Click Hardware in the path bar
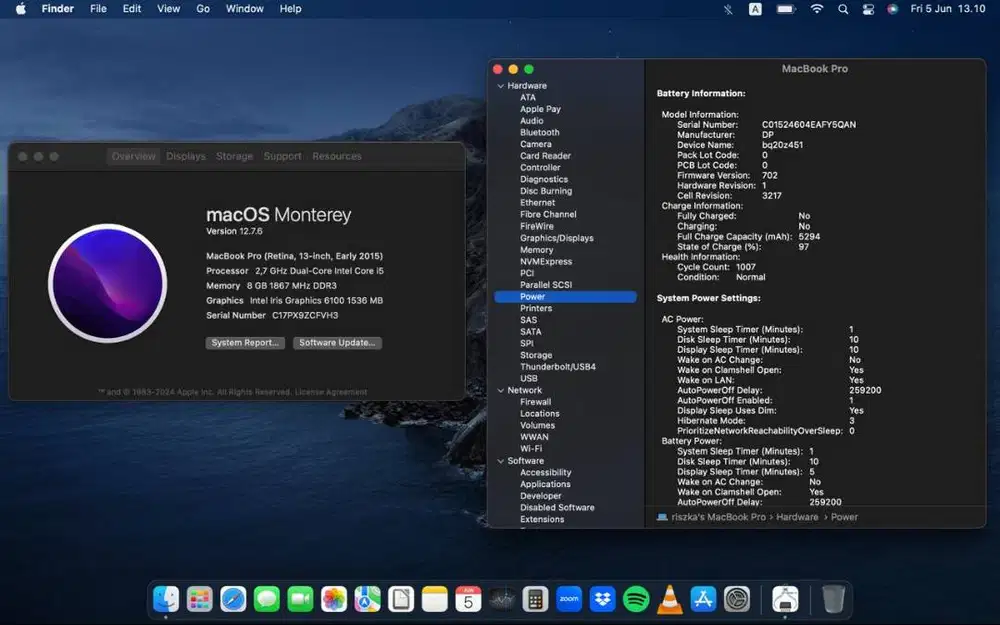Image resolution: width=1000 pixels, height=625 pixels. [x=797, y=517]
